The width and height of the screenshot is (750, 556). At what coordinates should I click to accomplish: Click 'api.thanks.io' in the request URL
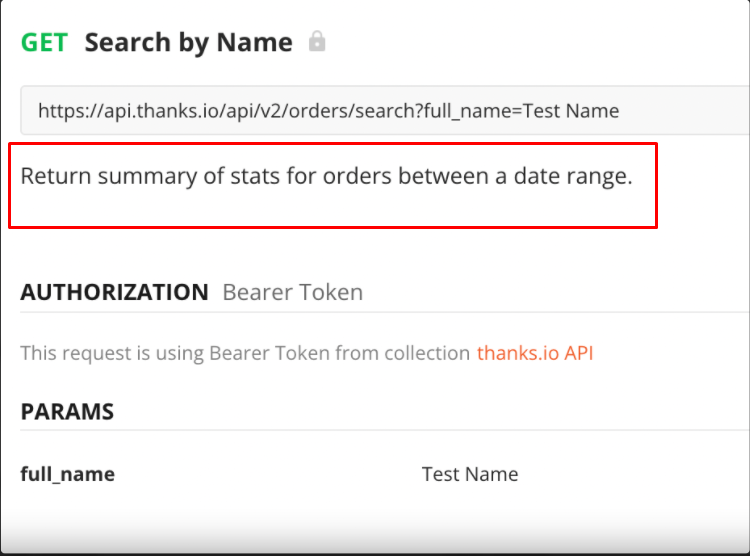pyautogui.click(x=162, y=111)
